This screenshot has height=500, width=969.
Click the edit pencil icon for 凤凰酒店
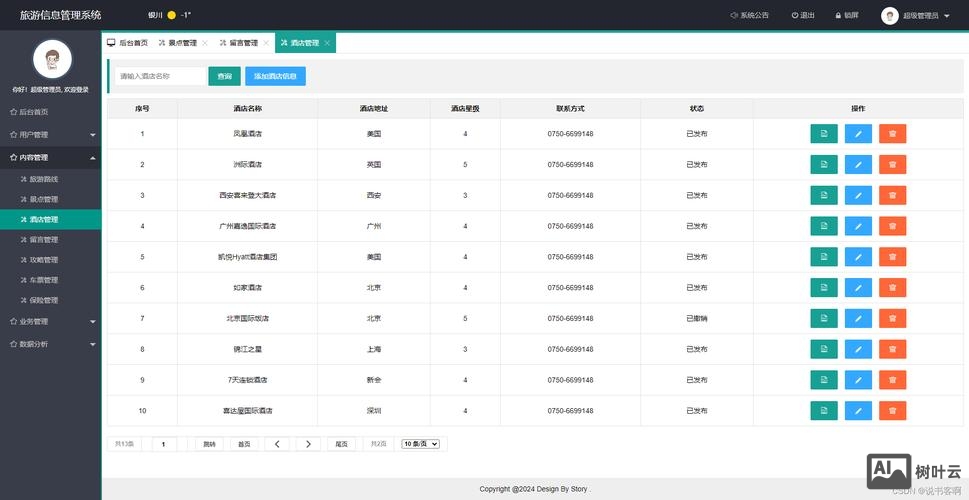(x=858, y=133)
